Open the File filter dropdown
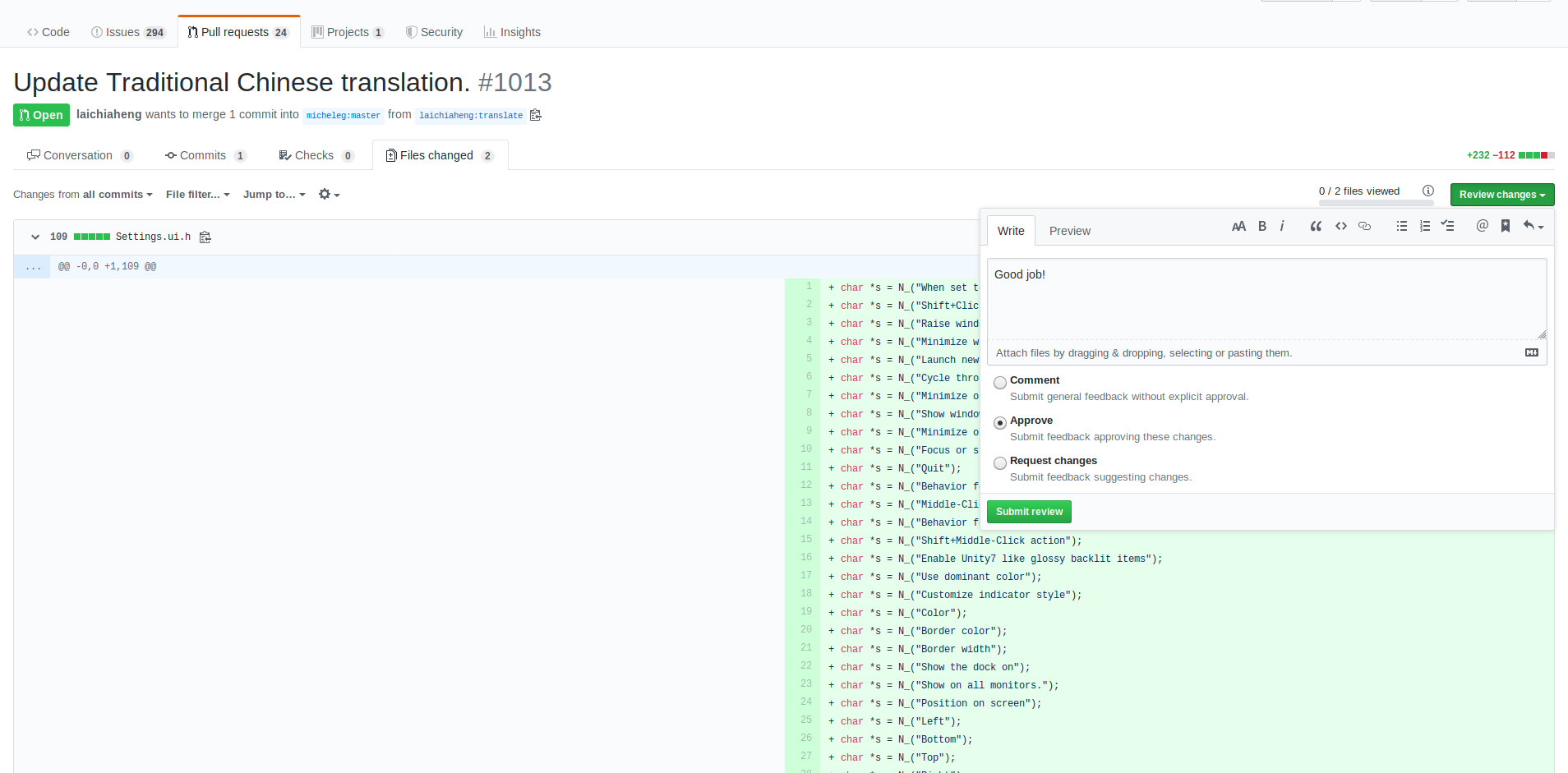 198,195
